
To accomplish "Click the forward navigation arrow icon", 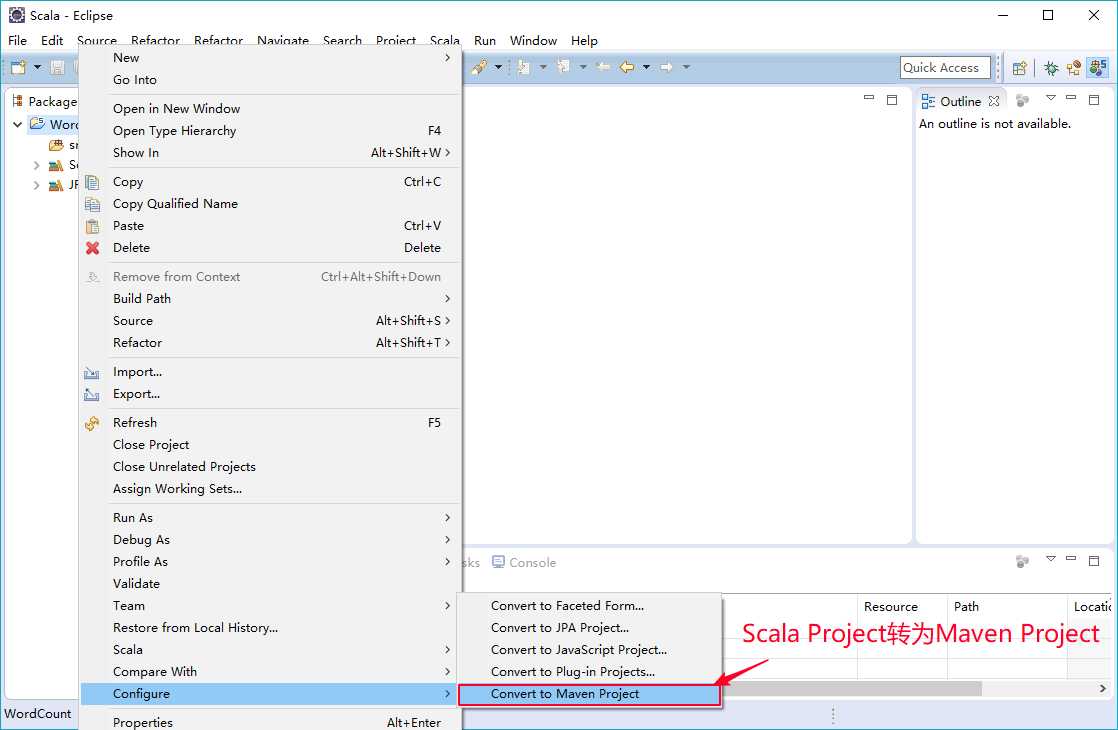I will coord(667,67).
